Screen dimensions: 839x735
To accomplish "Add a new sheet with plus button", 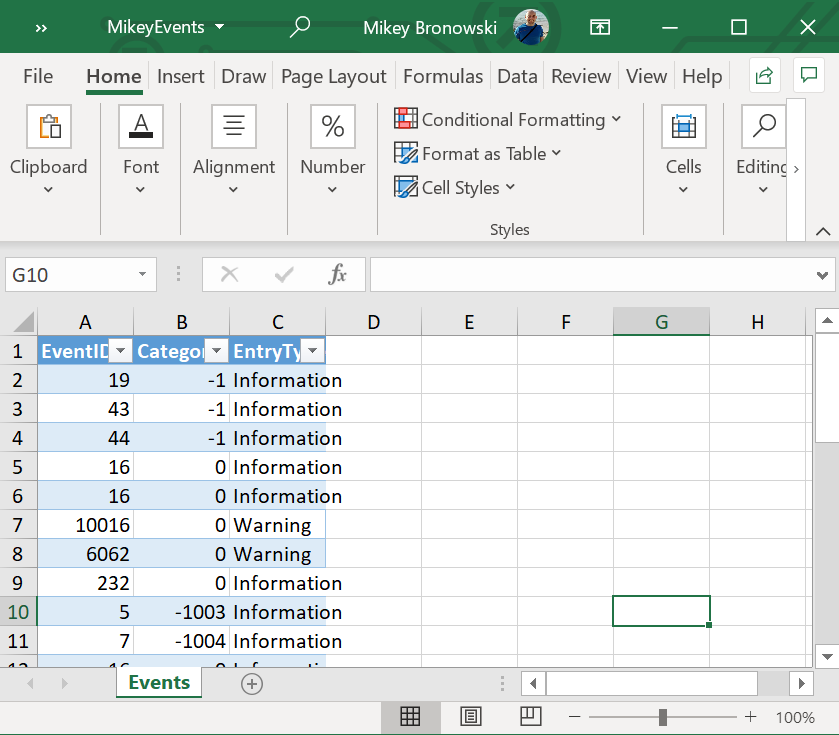I will pos(252,684).
